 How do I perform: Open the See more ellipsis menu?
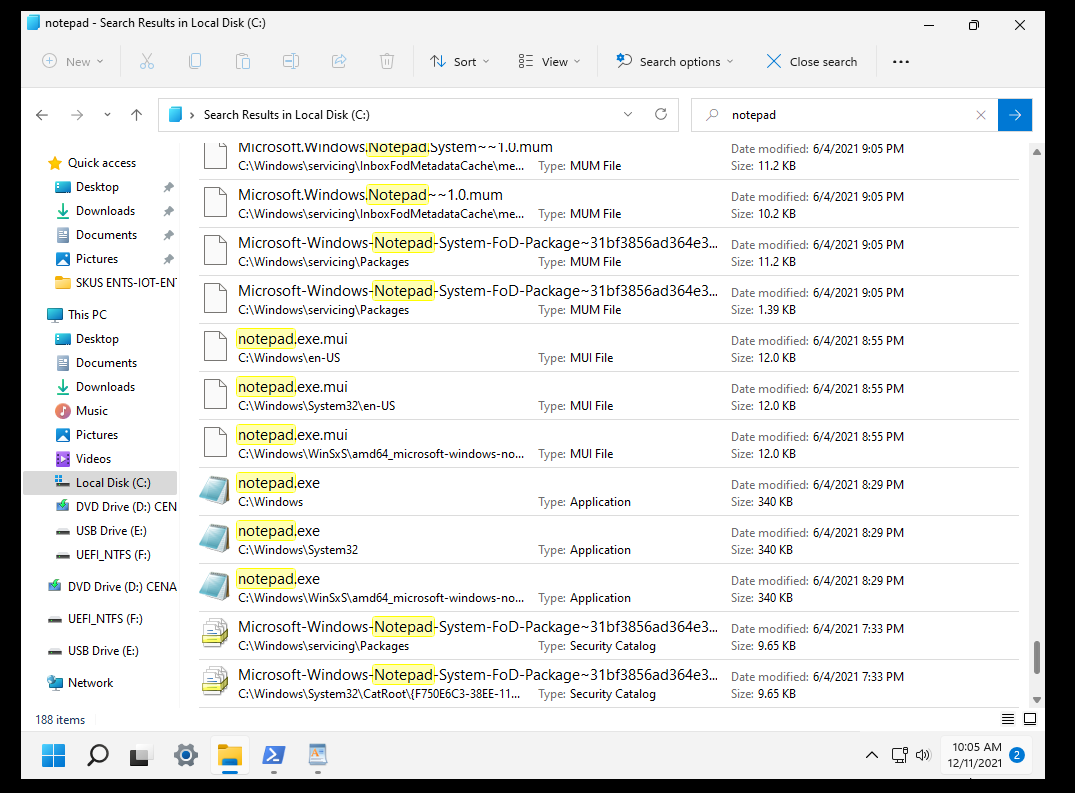[901, 62]
